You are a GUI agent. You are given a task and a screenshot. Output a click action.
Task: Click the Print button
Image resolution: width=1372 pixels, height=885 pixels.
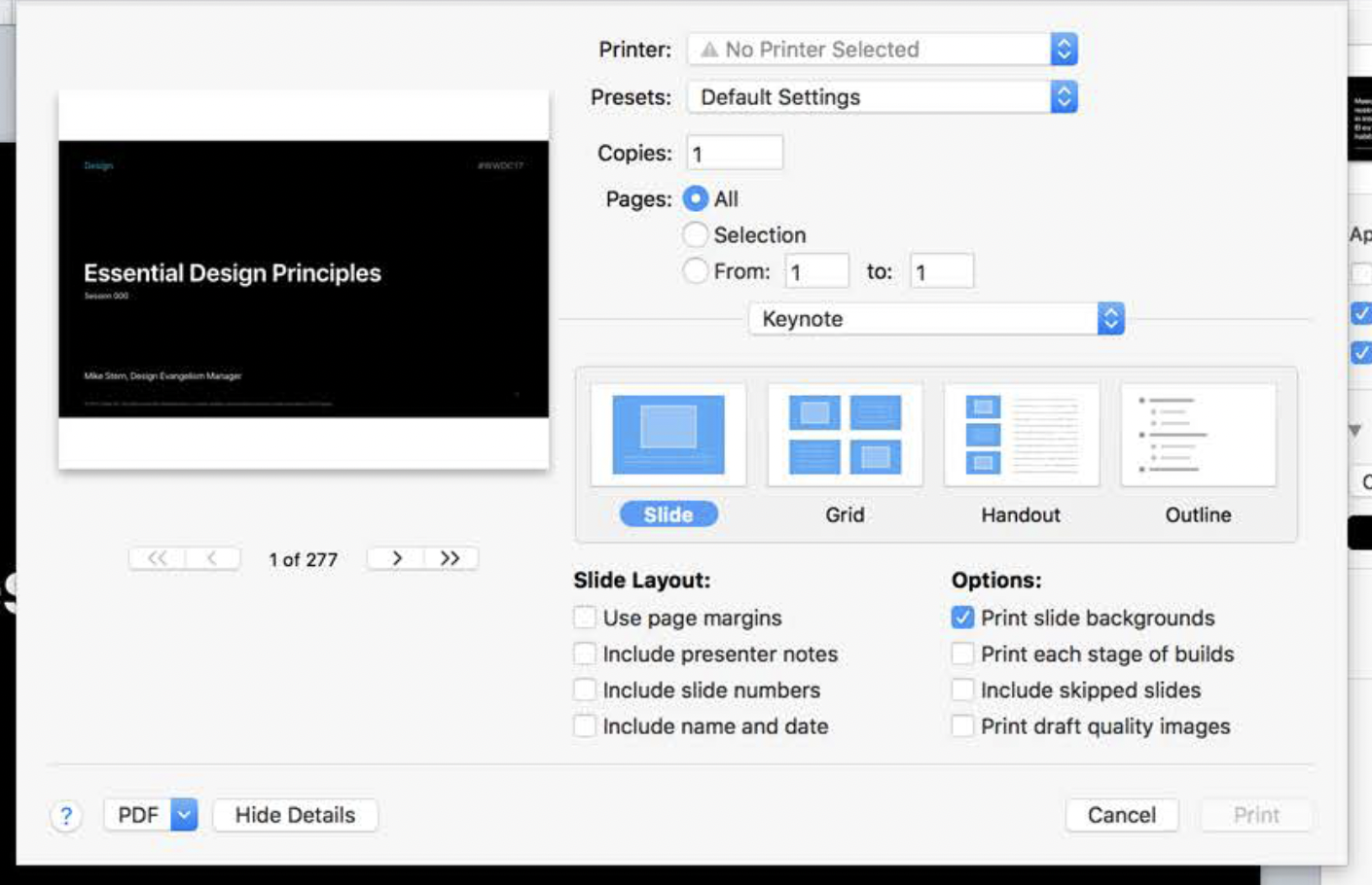pos(1256,815)
